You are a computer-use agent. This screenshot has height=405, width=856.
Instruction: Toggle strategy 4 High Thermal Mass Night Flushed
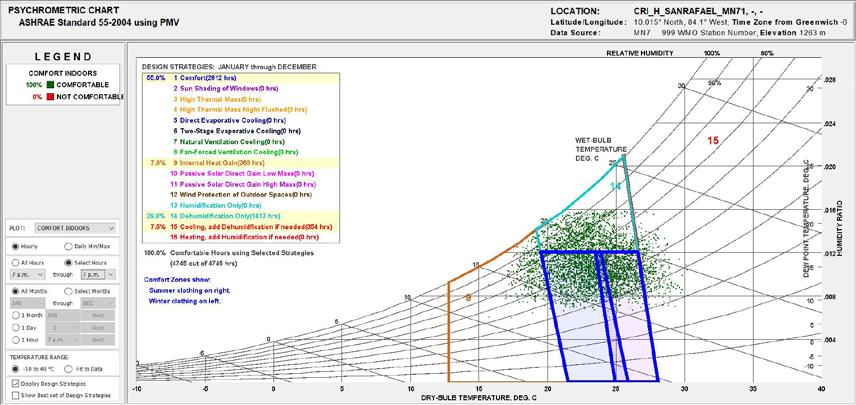click(240, 110)
